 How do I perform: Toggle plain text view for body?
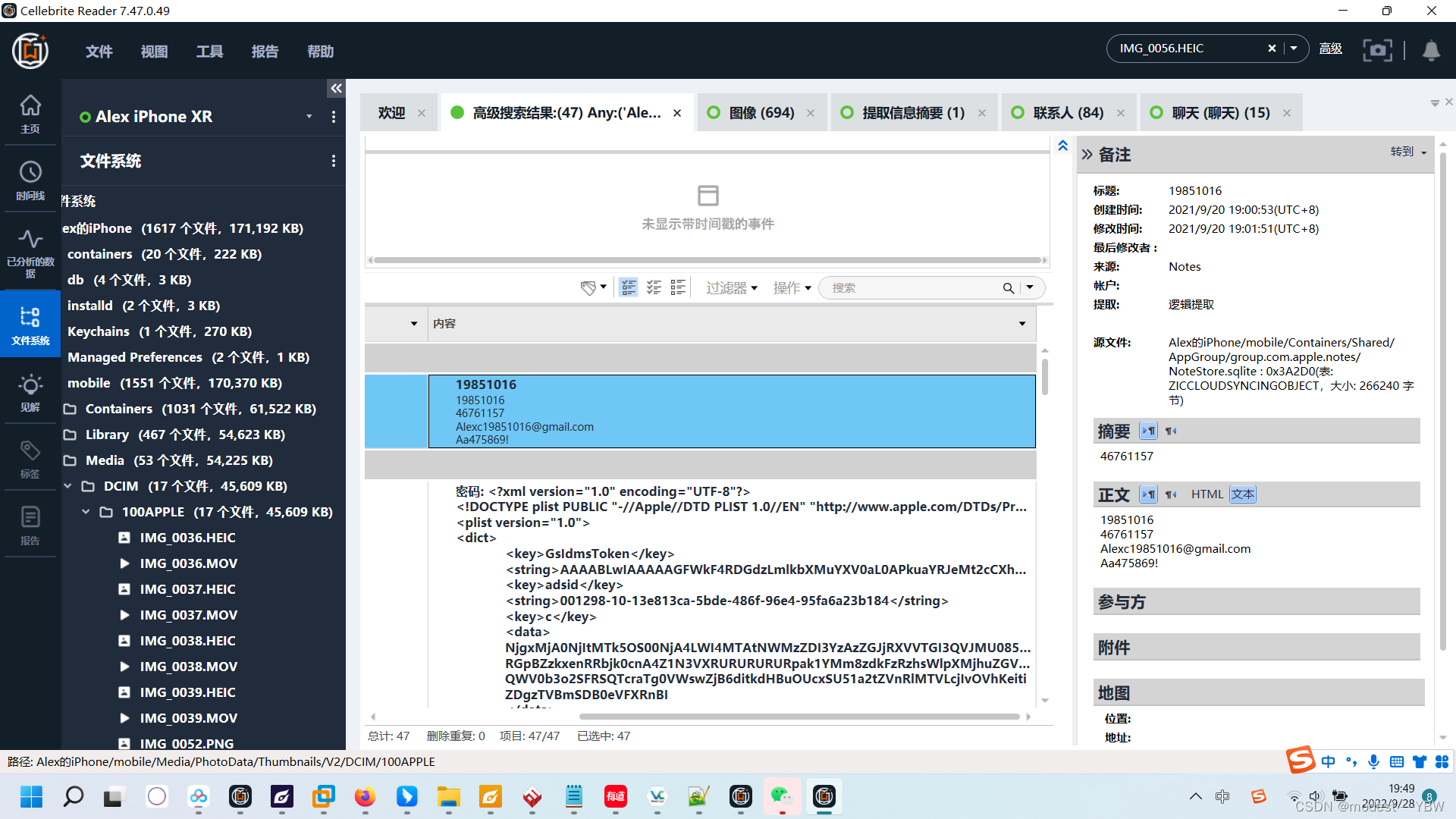[x=1243, y=494]
